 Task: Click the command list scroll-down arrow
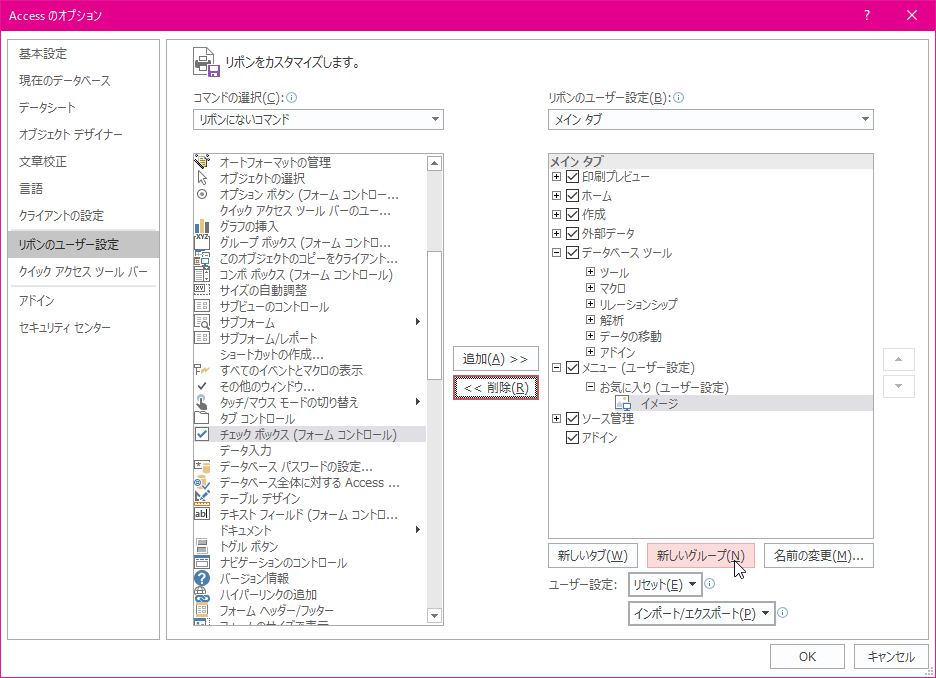(x=435, y=615)
